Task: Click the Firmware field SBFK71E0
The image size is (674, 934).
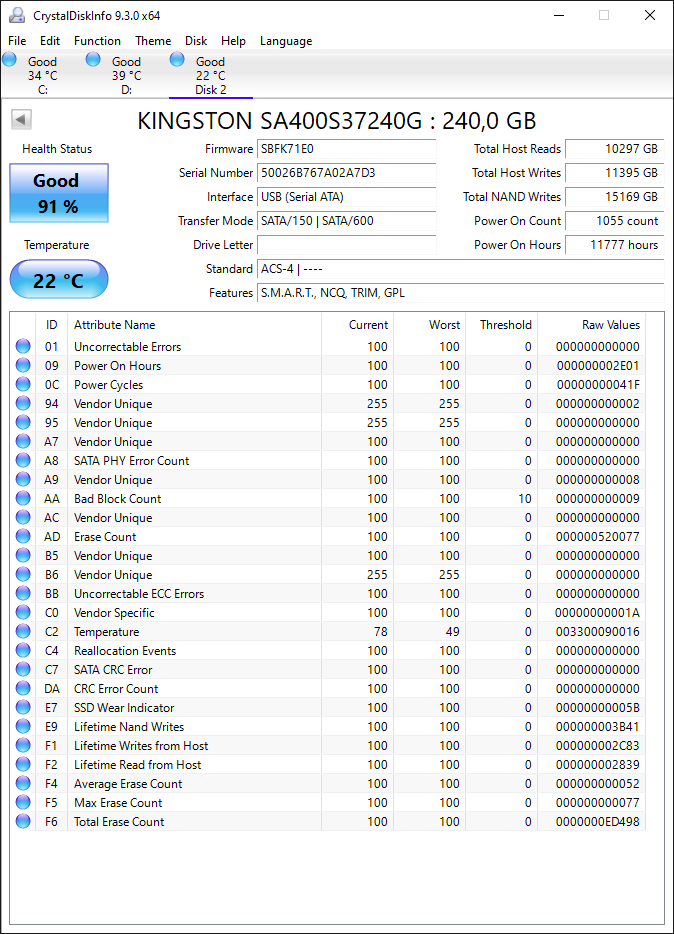Action: click(x=347, y=149)
